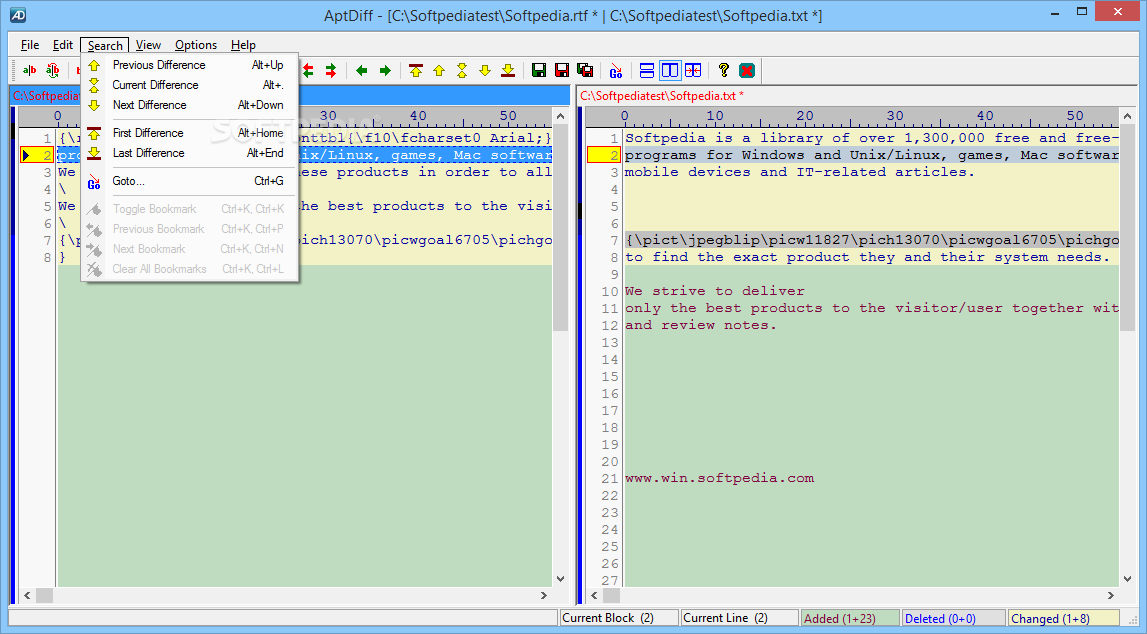This screenshot has height=634, width=1147.
Task: Click the red-and-green right-pointing arrows toolbar icon
Action: (x=331, y=70)
